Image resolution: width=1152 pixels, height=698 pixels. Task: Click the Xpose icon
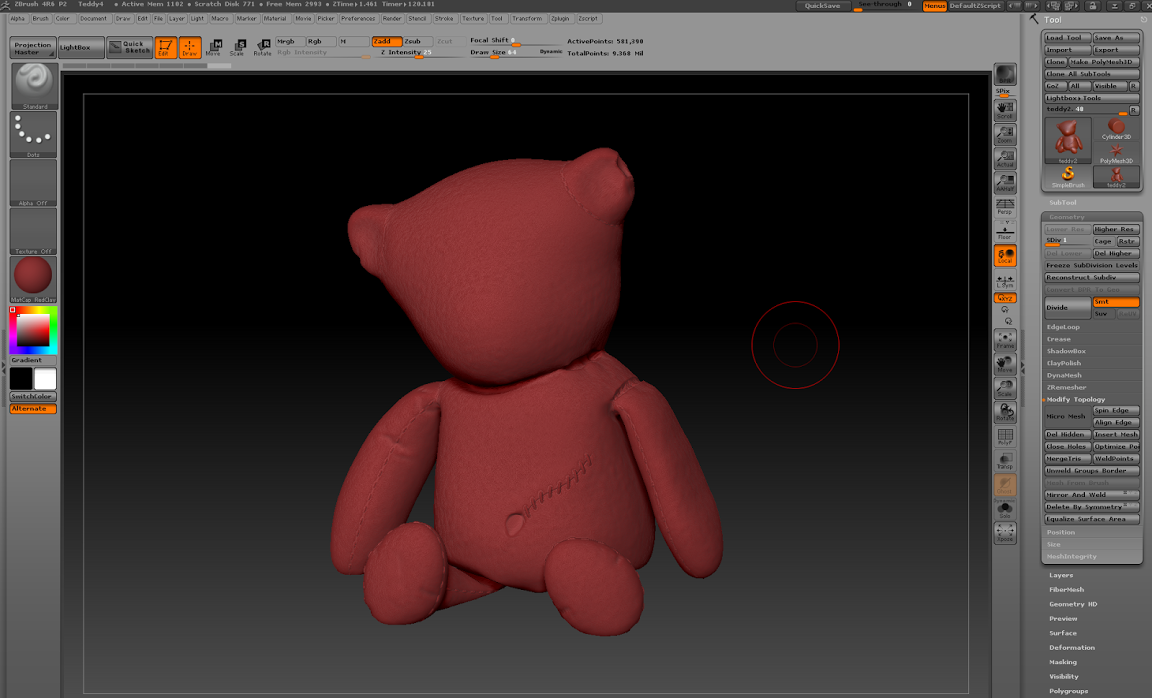coord(1005,533)
